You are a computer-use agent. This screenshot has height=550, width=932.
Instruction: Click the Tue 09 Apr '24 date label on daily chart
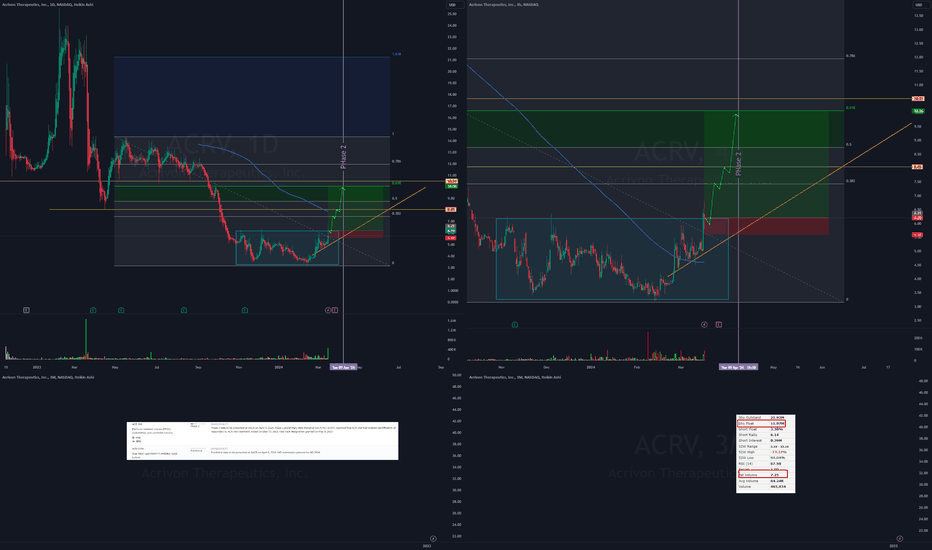point(344,367)
